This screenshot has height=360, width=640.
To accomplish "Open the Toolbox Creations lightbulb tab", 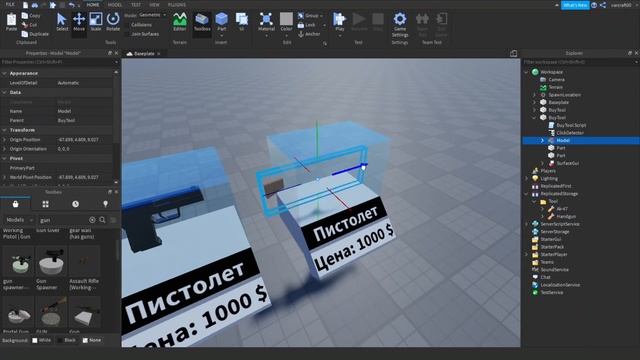I will pyautogui.click(x=105, y=204).
